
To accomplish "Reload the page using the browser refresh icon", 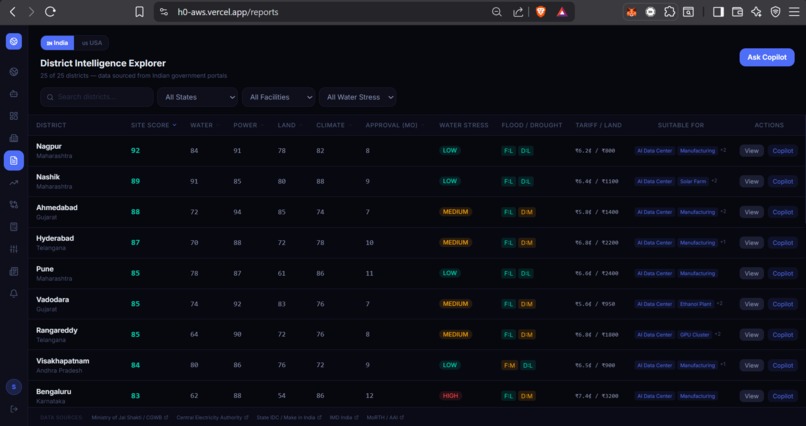I will [50, 12].
